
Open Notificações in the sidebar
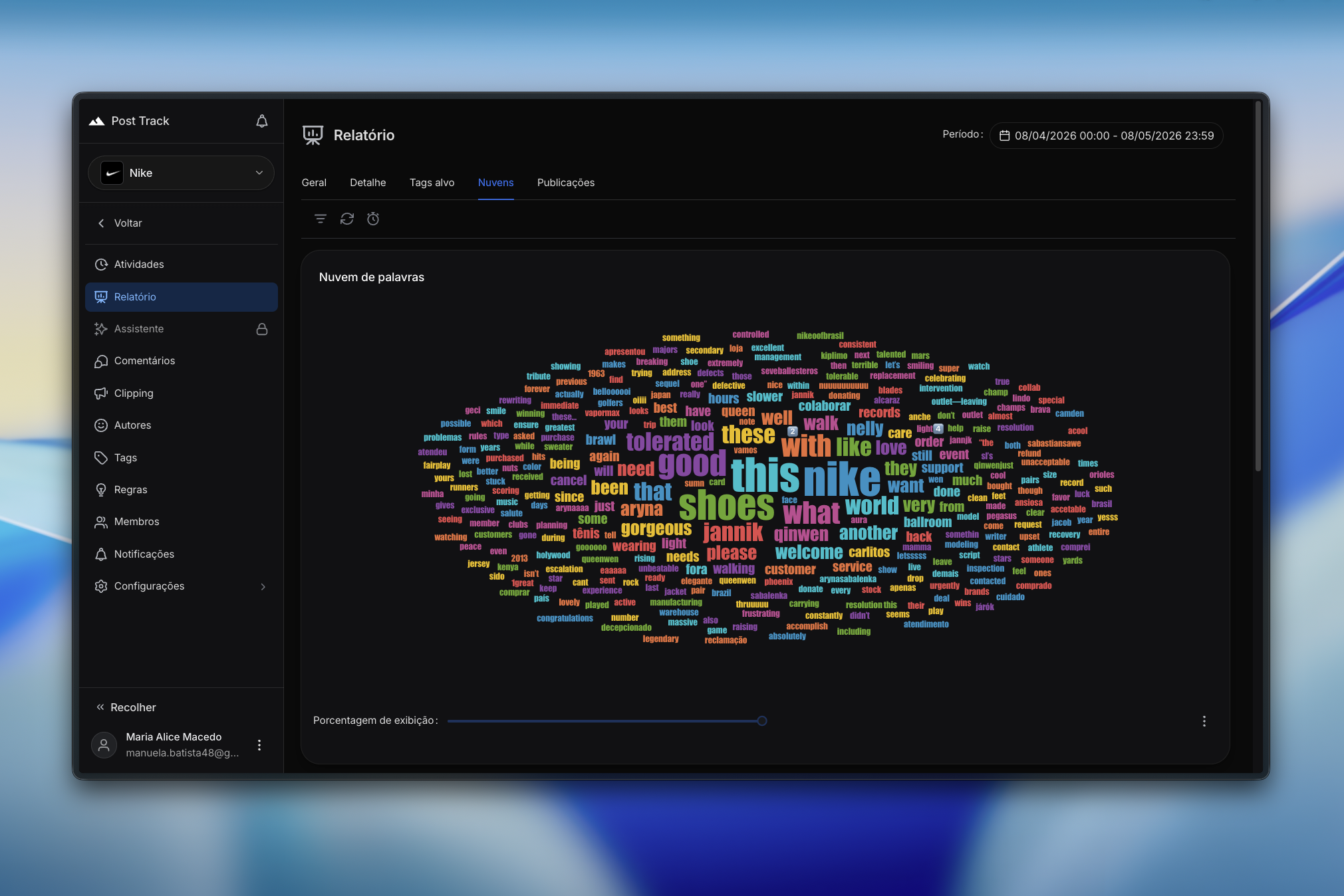point(181,554)
